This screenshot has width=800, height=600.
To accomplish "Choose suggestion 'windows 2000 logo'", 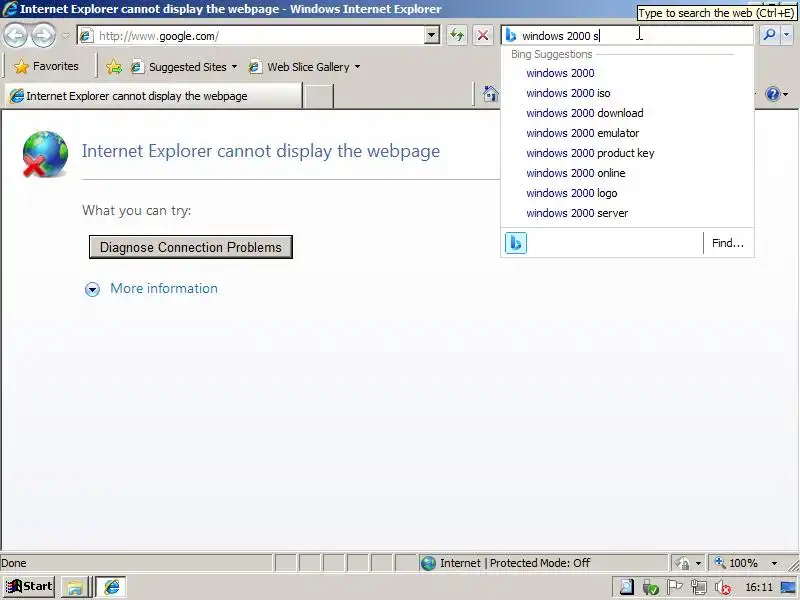I will 571,193.
